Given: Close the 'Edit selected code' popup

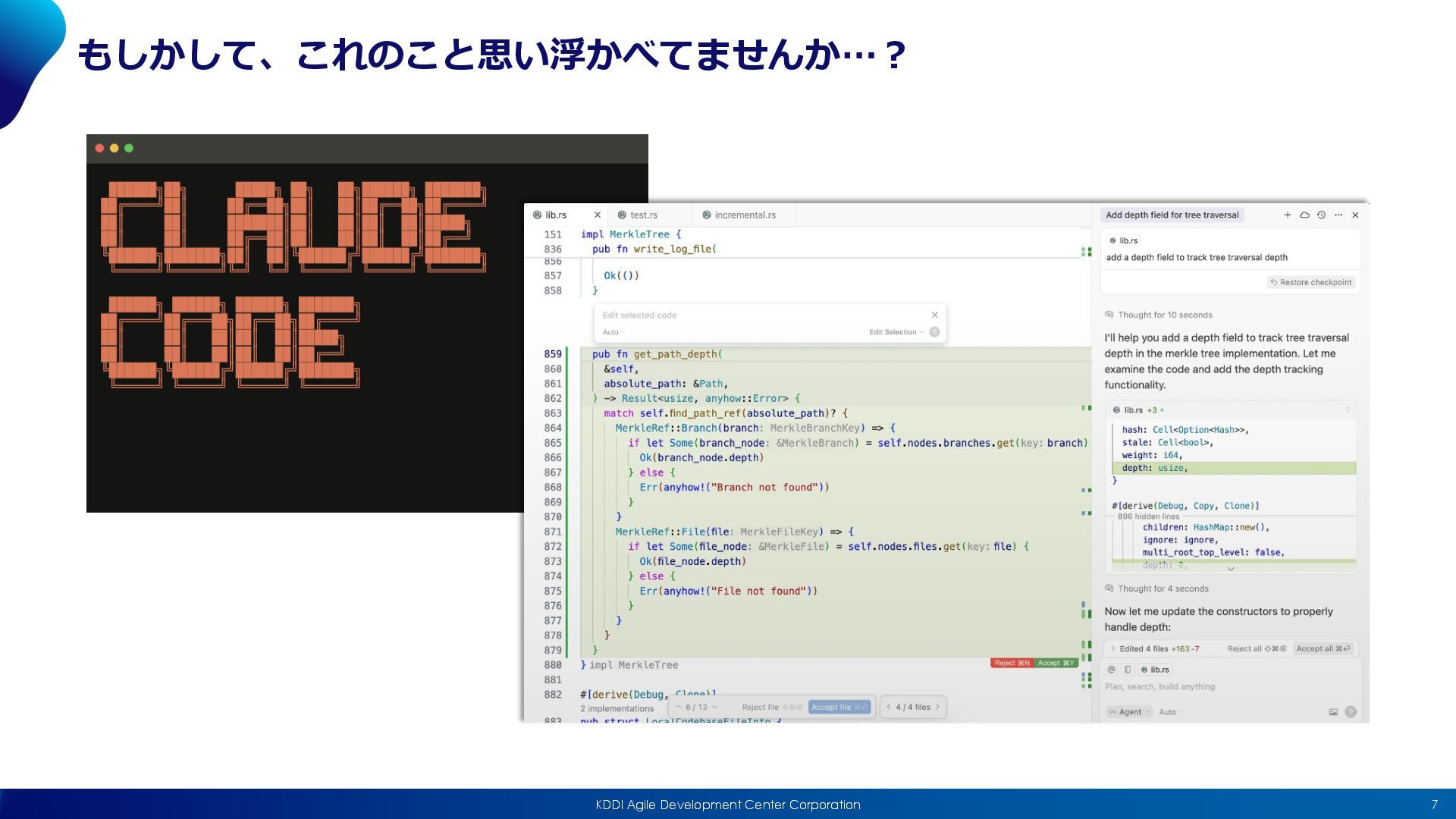Looking at the screenshot, I should (934, 315).
